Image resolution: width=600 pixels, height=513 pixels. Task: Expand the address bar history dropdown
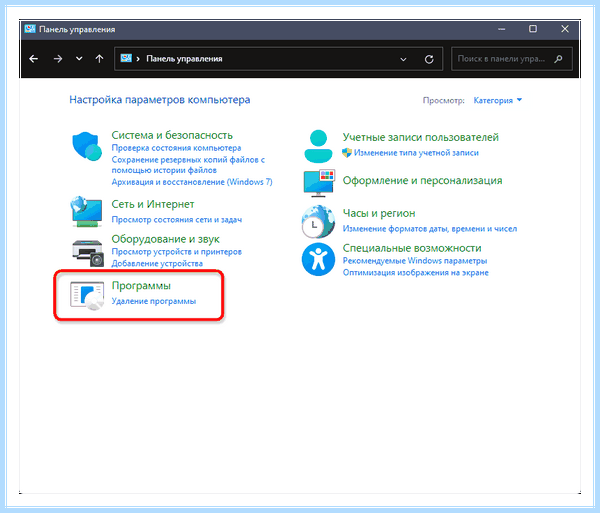point(403,59)
